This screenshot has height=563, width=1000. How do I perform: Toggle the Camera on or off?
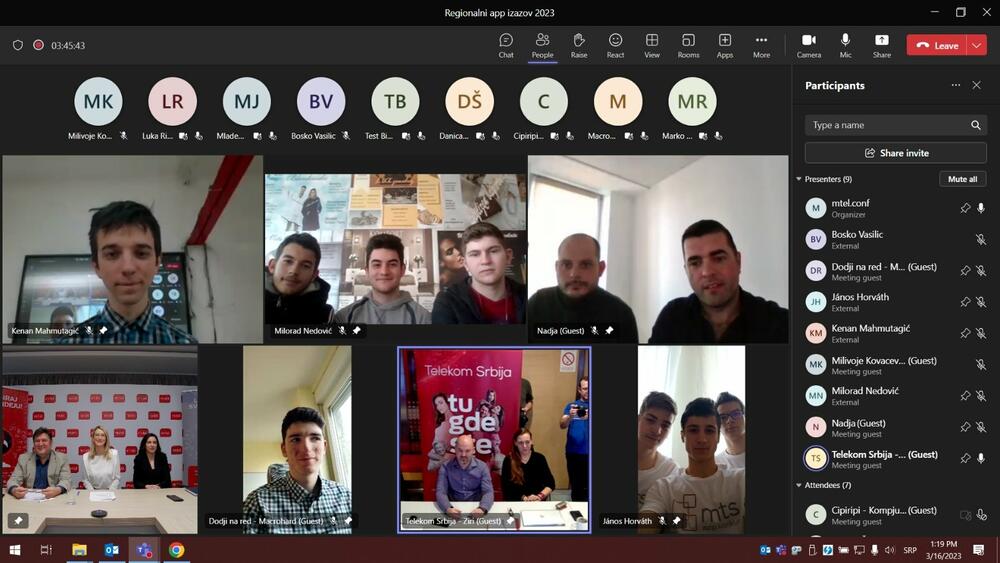(809, 45)
